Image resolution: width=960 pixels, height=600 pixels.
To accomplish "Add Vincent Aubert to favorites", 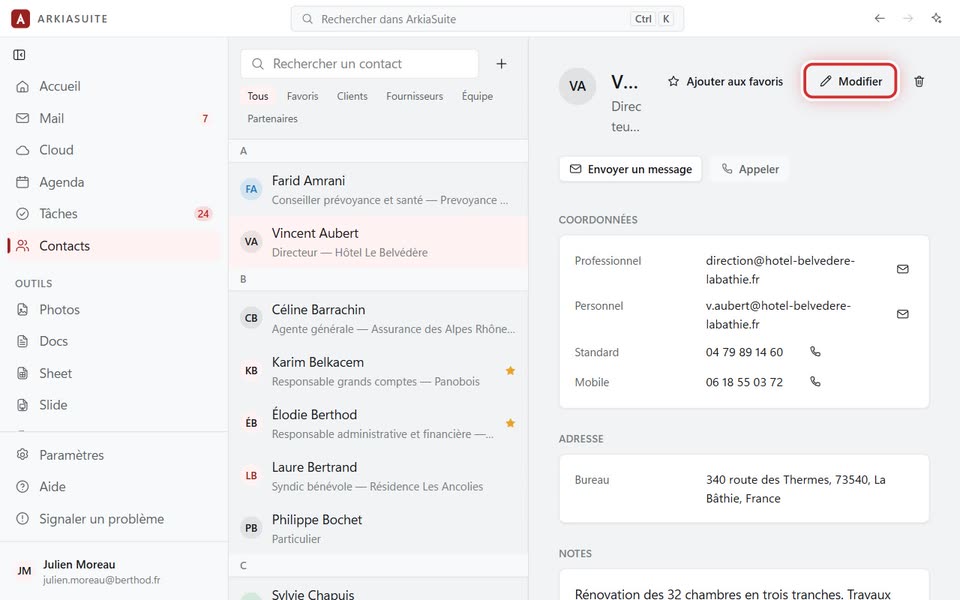I will coord(726,81).
